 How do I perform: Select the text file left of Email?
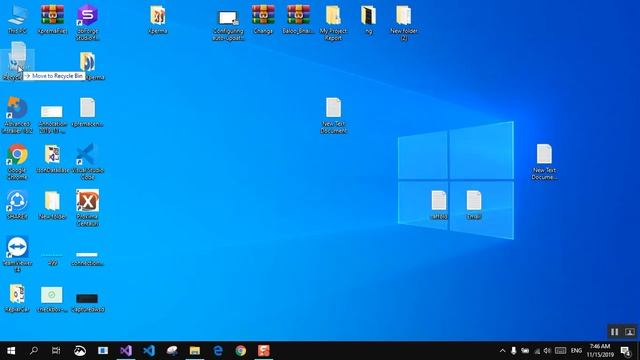tap(439, 204)
